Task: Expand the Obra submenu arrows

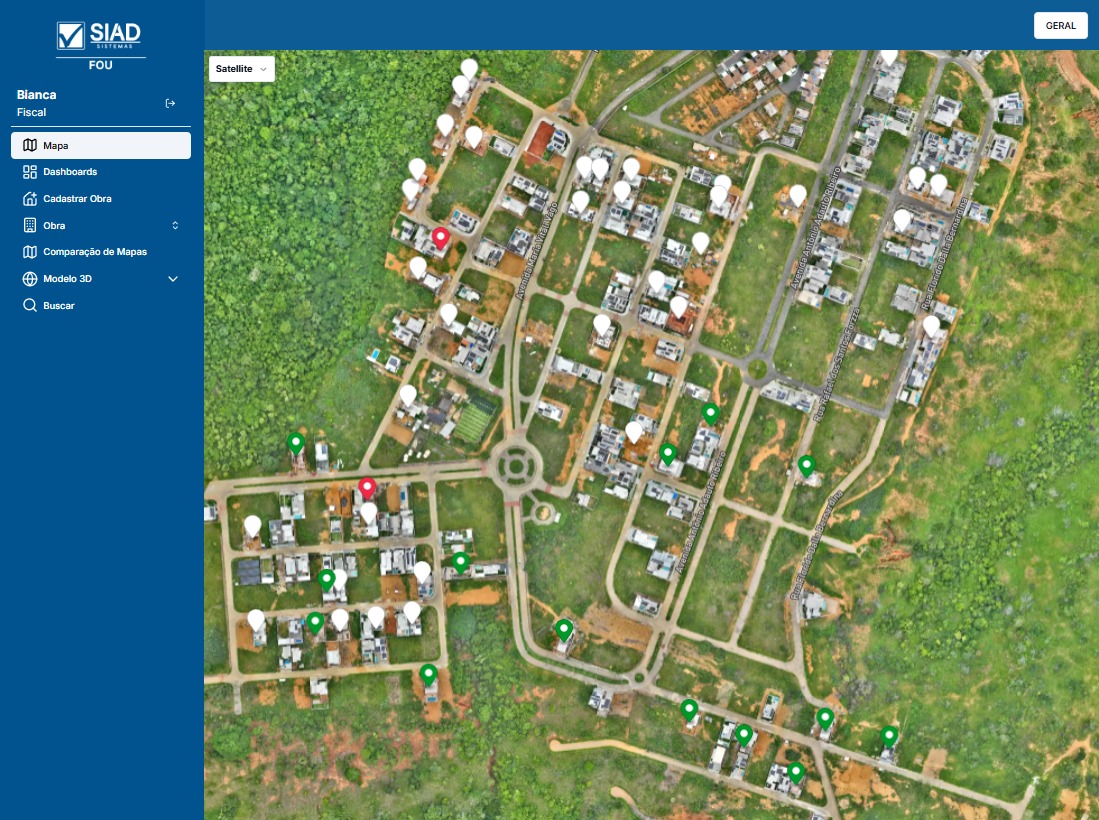Action: (x=175, y=226)
